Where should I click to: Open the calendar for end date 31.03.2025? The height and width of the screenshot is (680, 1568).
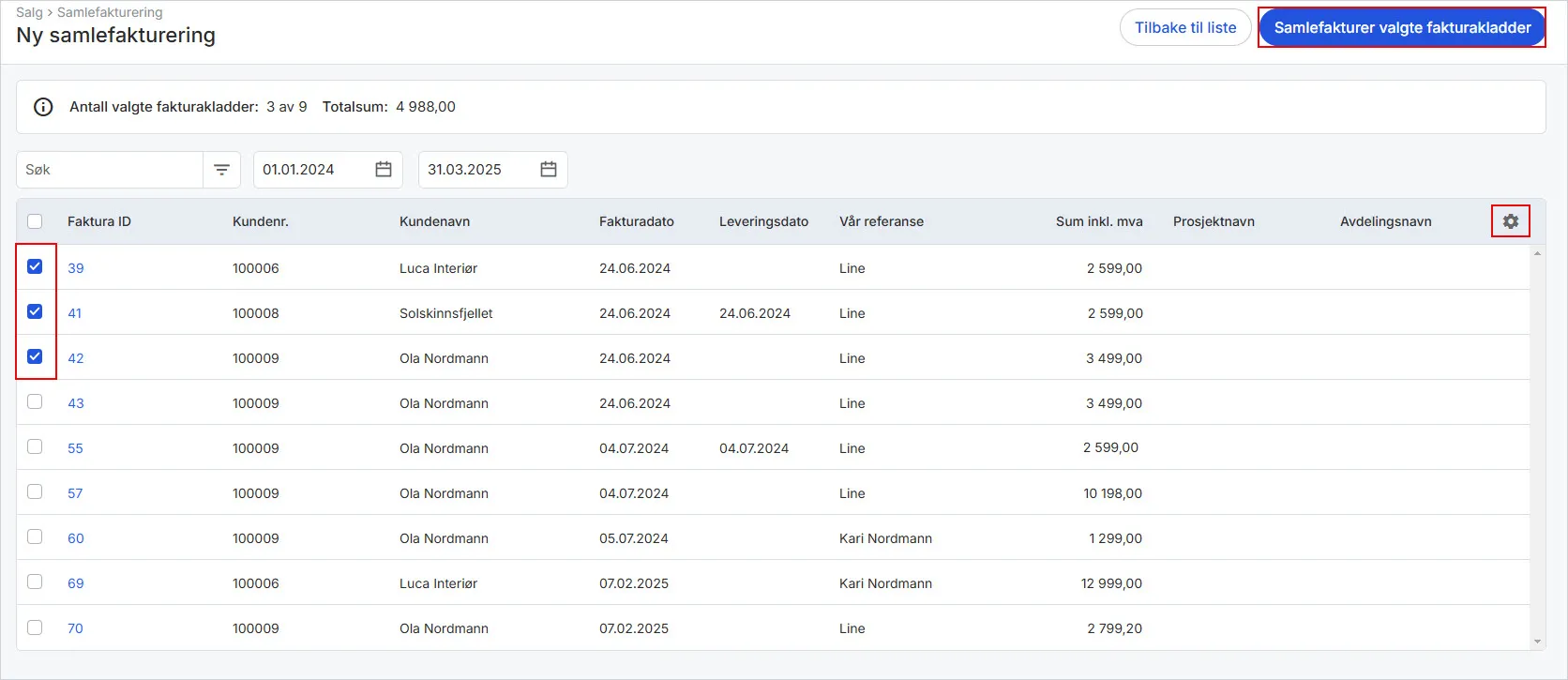[x=549, y=170]
